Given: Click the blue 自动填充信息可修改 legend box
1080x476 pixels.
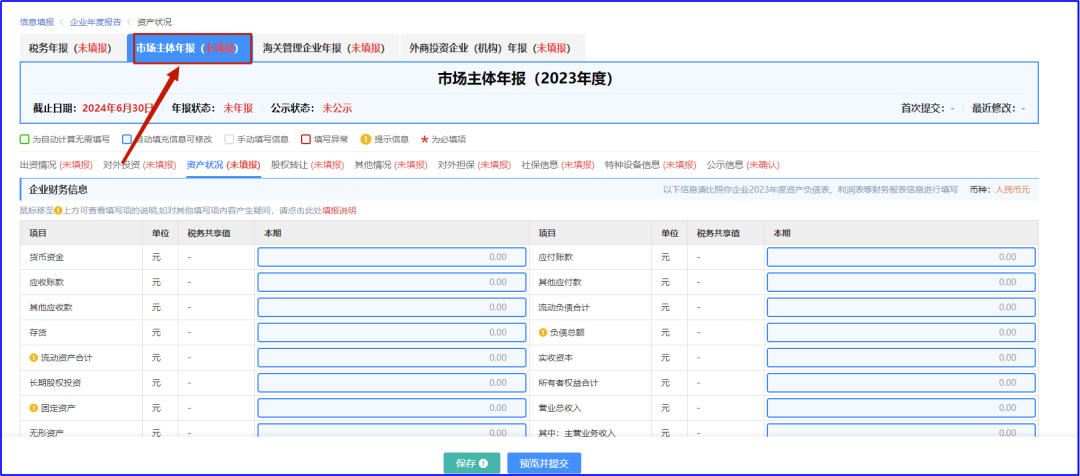Looking at the screenshot, I should pos(127,139).
